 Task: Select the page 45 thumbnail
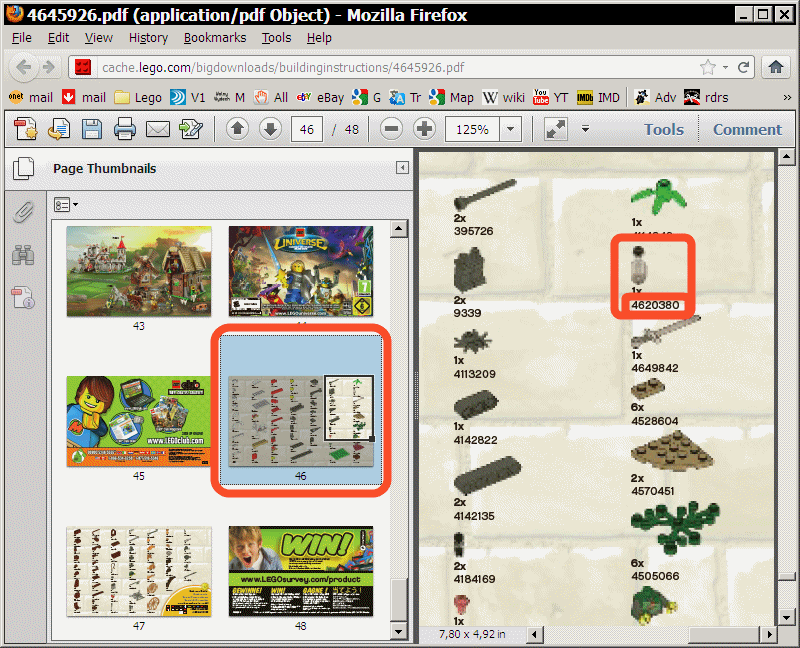[139, 421]
